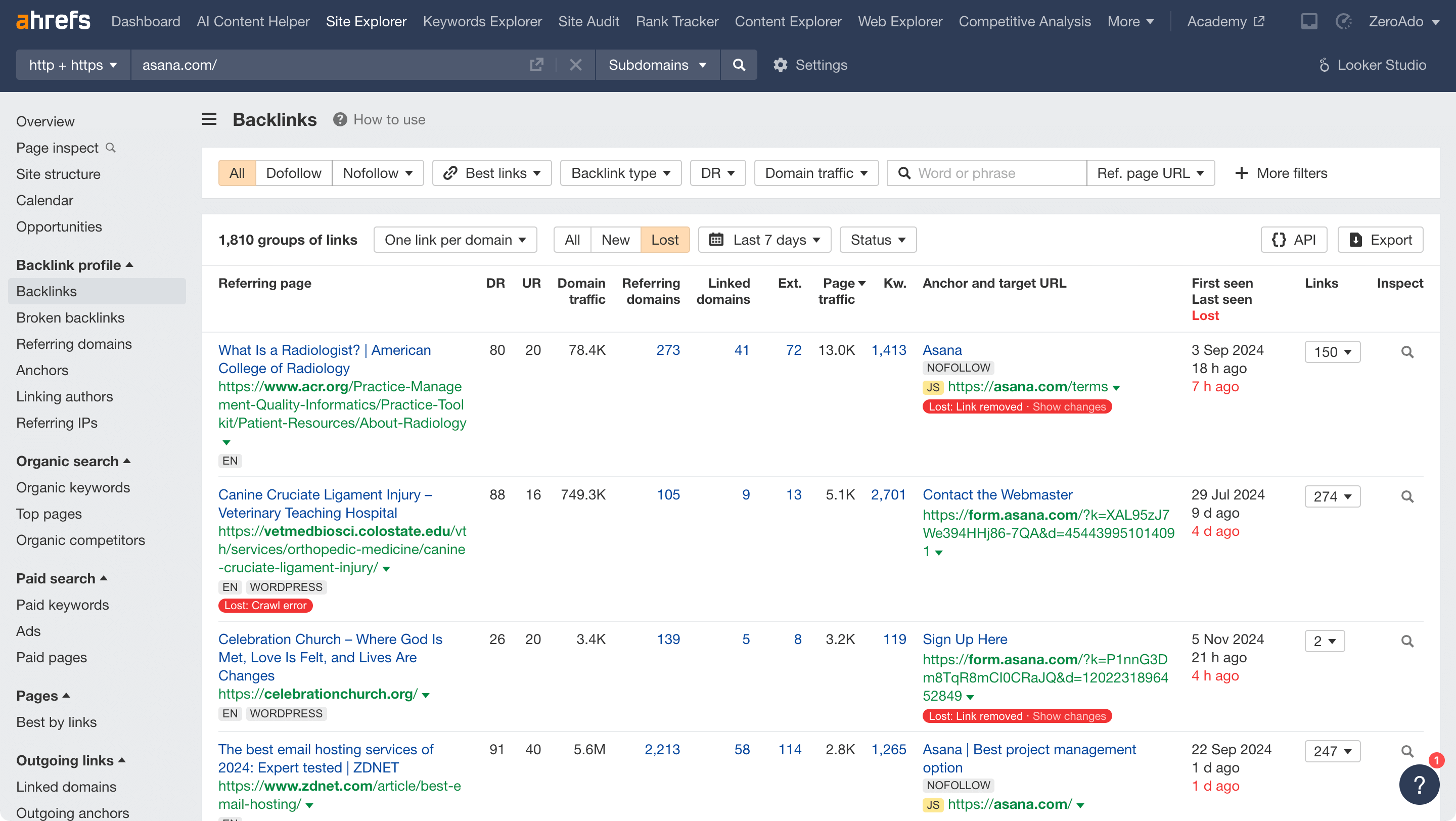
Task: Collapse the Backlink profile section
Action: [x=74, y=265]
